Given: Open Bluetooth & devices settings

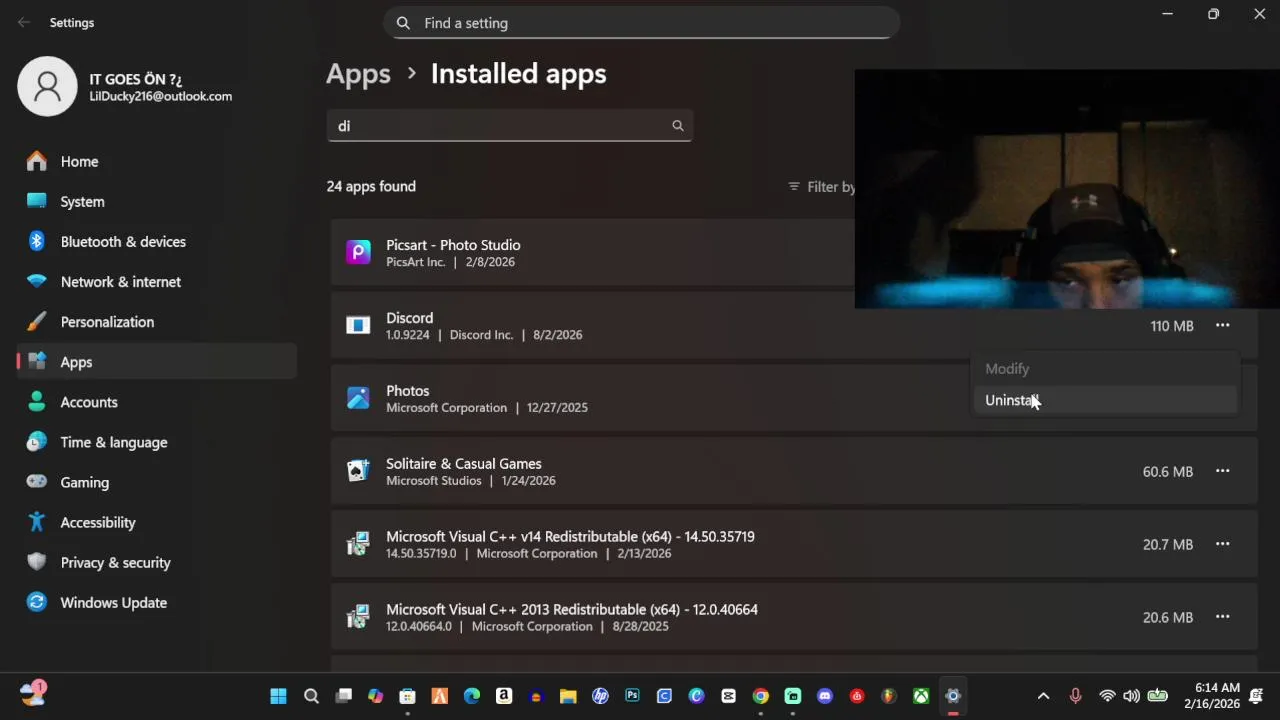Looking at the screenshot, I should coord(123,242).
